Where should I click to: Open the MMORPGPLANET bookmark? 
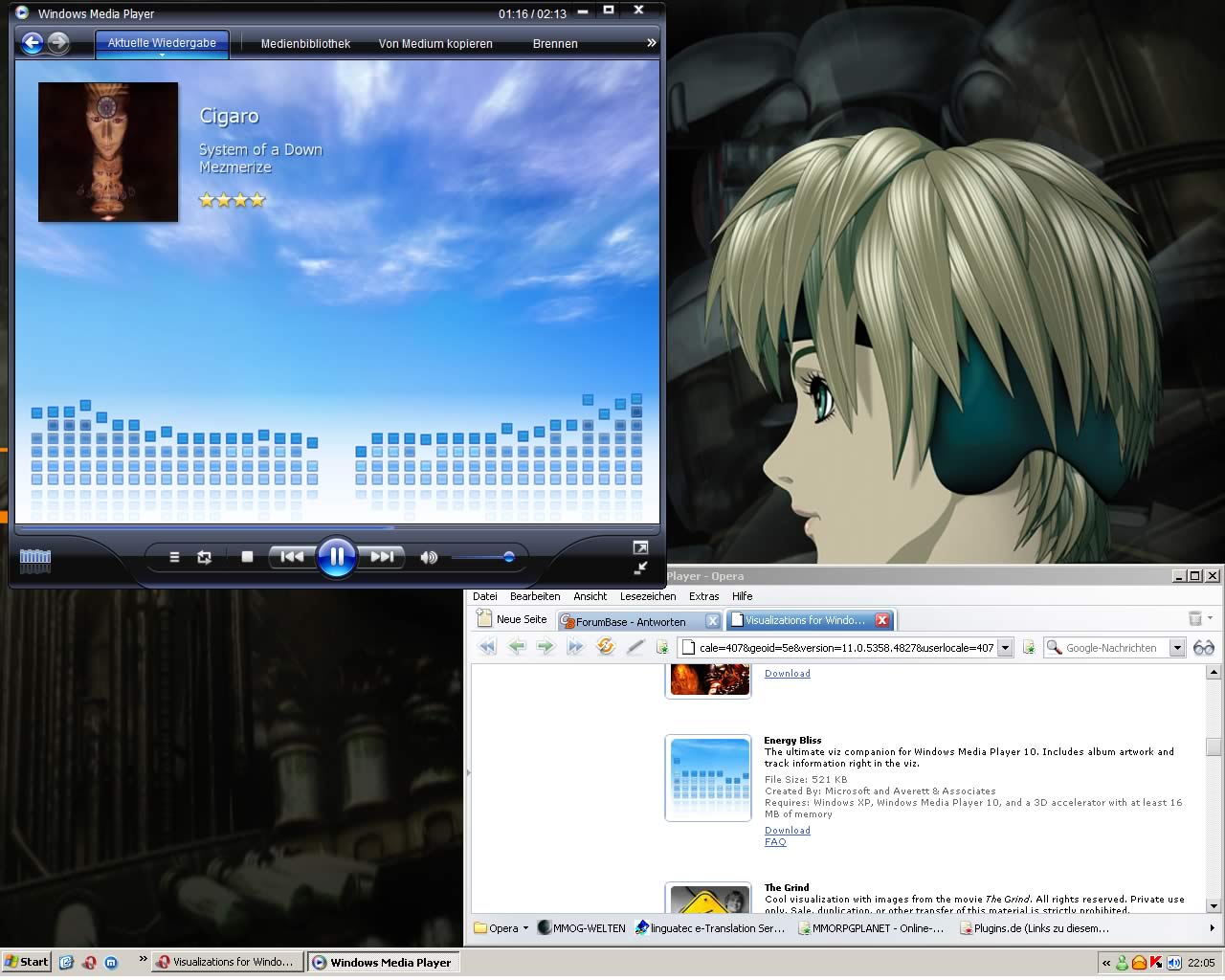(871, 928)
